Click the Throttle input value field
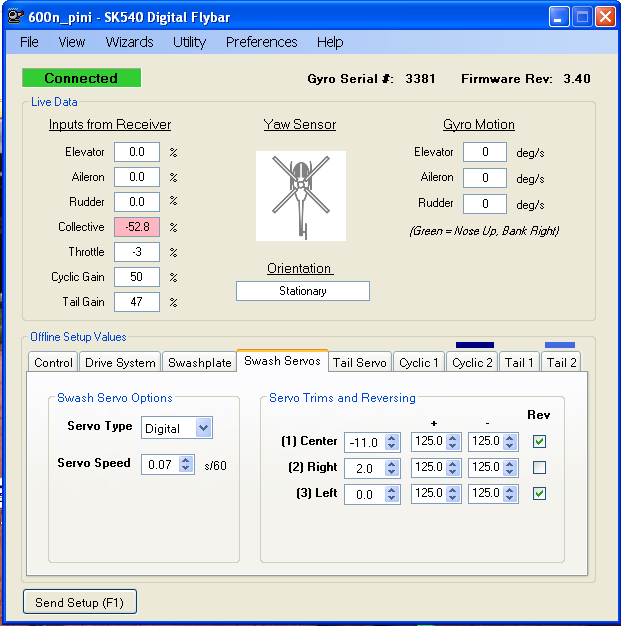Image resolution: width=621 pixels, height=626 pixels. (137, 252)
